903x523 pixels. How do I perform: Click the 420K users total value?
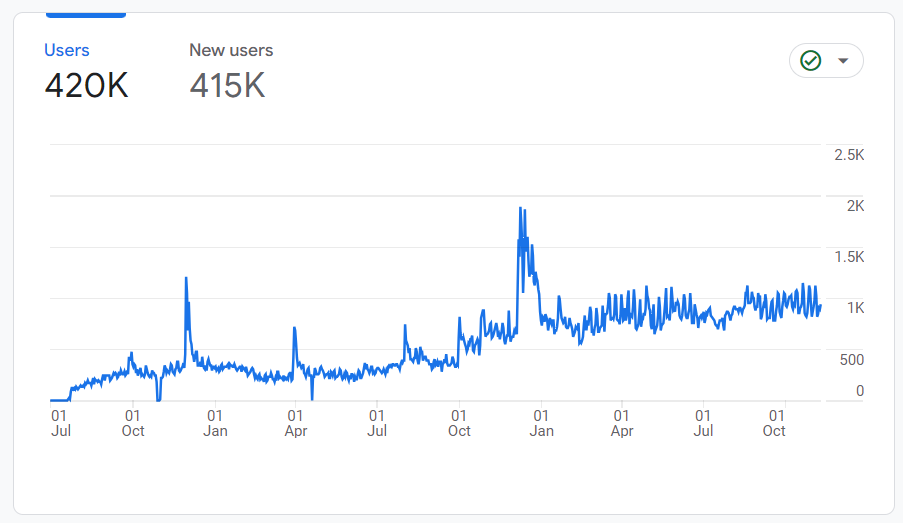[x=86, y=86]
